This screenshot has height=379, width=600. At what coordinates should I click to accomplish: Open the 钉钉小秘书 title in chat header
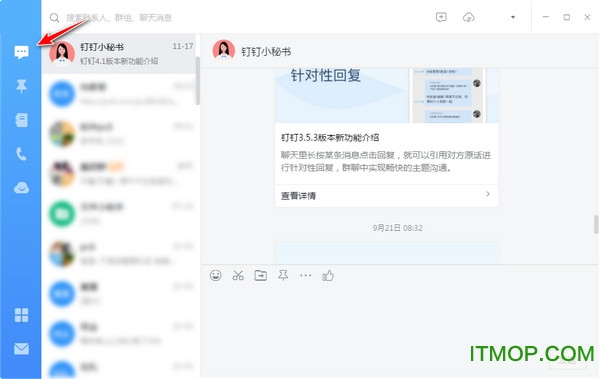(x=266, y=51)
